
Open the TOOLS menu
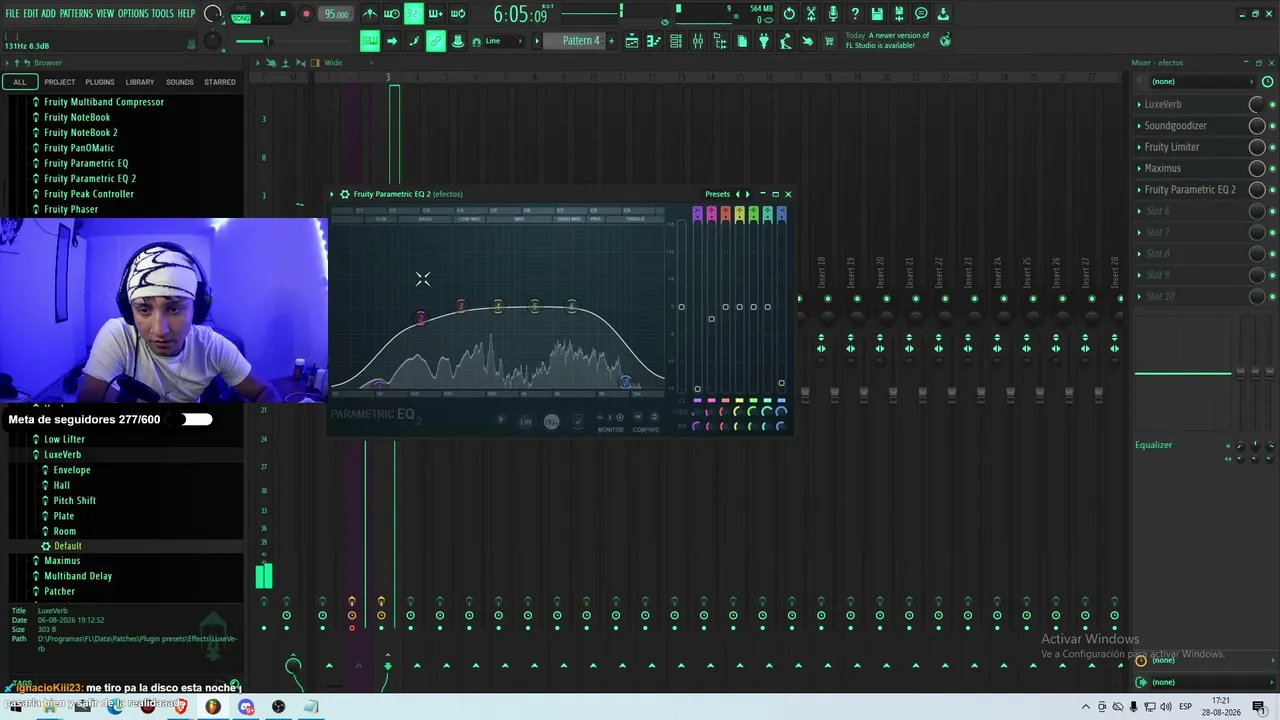(162, 14)
